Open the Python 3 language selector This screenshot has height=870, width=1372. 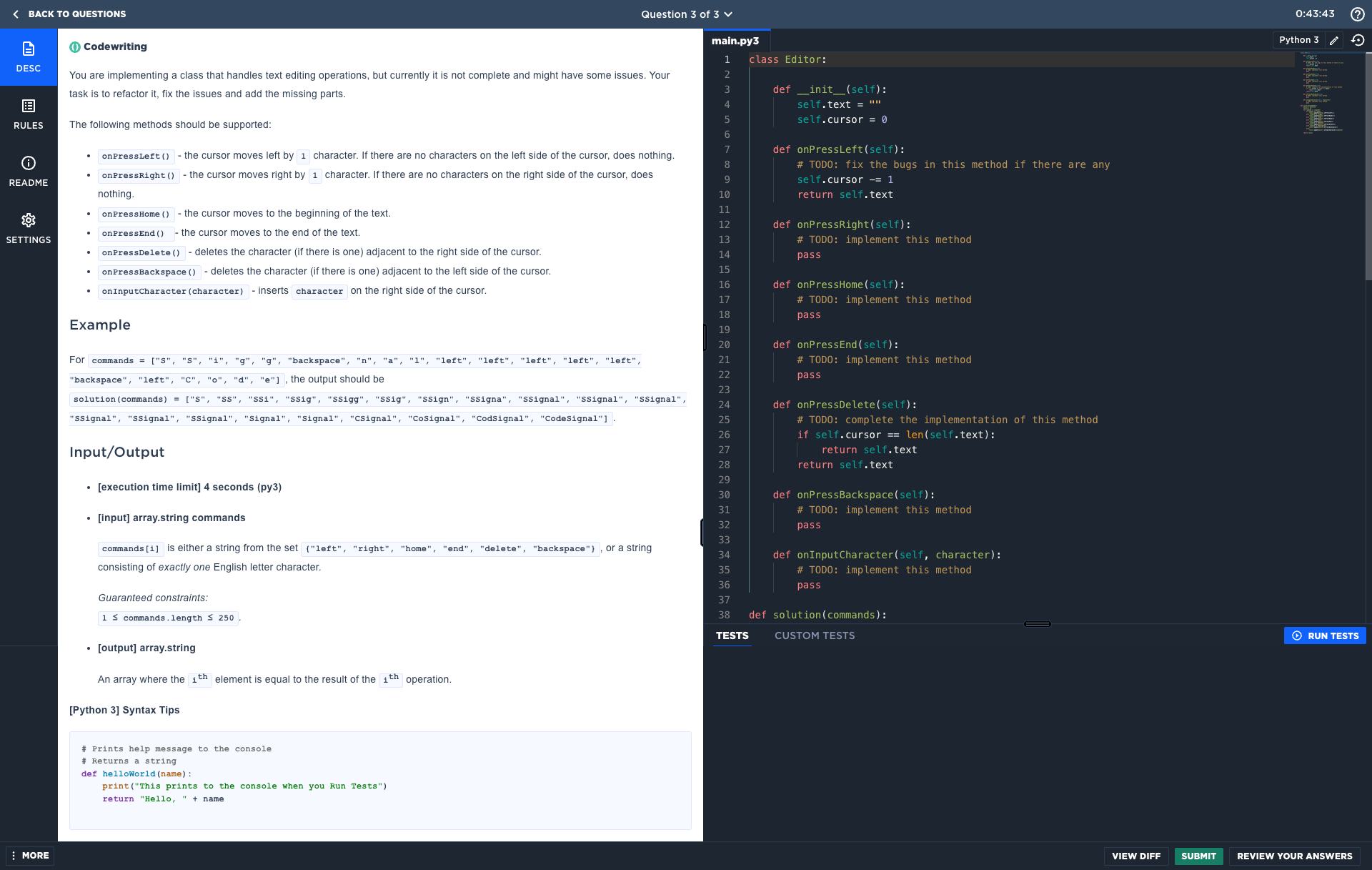tap(1298, 40)
